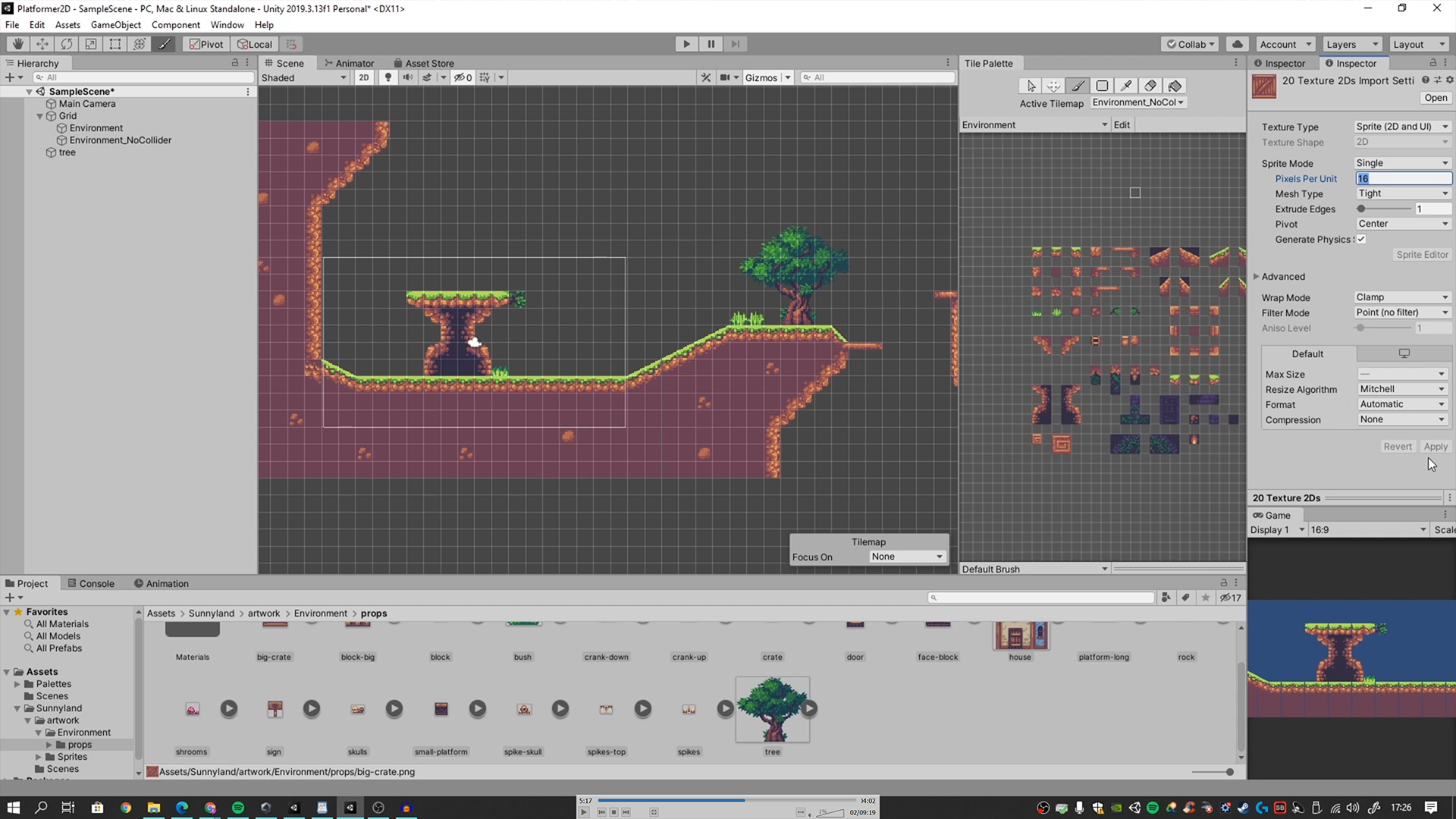Toggle Generate Physics Shape checkbox

click(1362, 239)
